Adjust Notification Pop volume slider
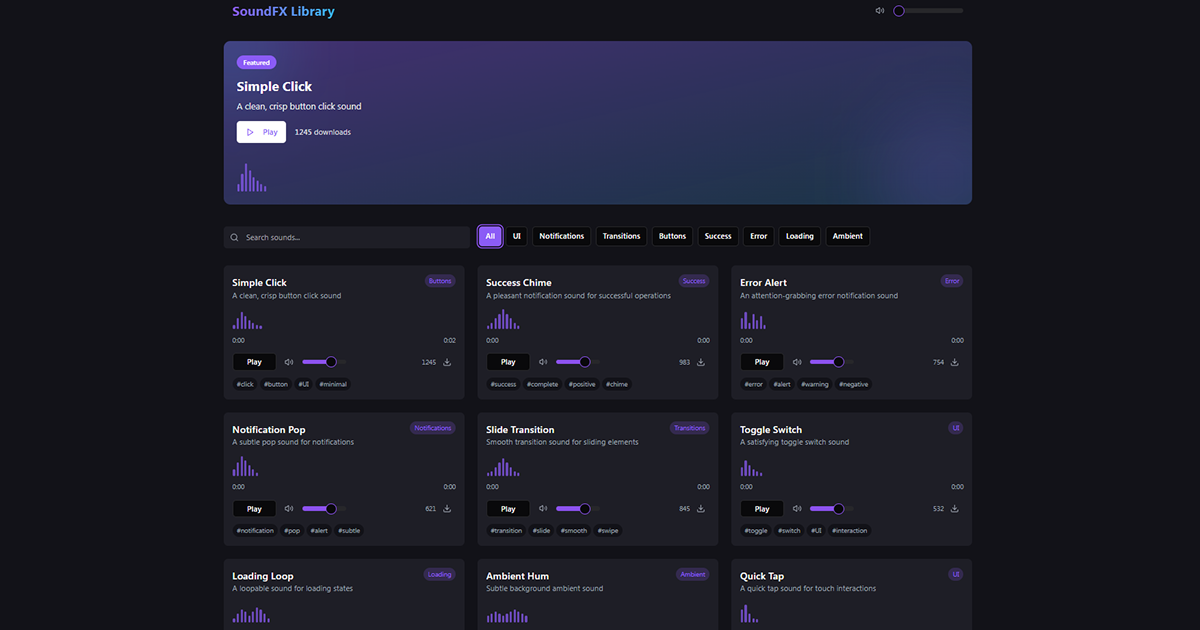Image resolution: width=1200 pixels, height=630 pixels. point(324,509)
